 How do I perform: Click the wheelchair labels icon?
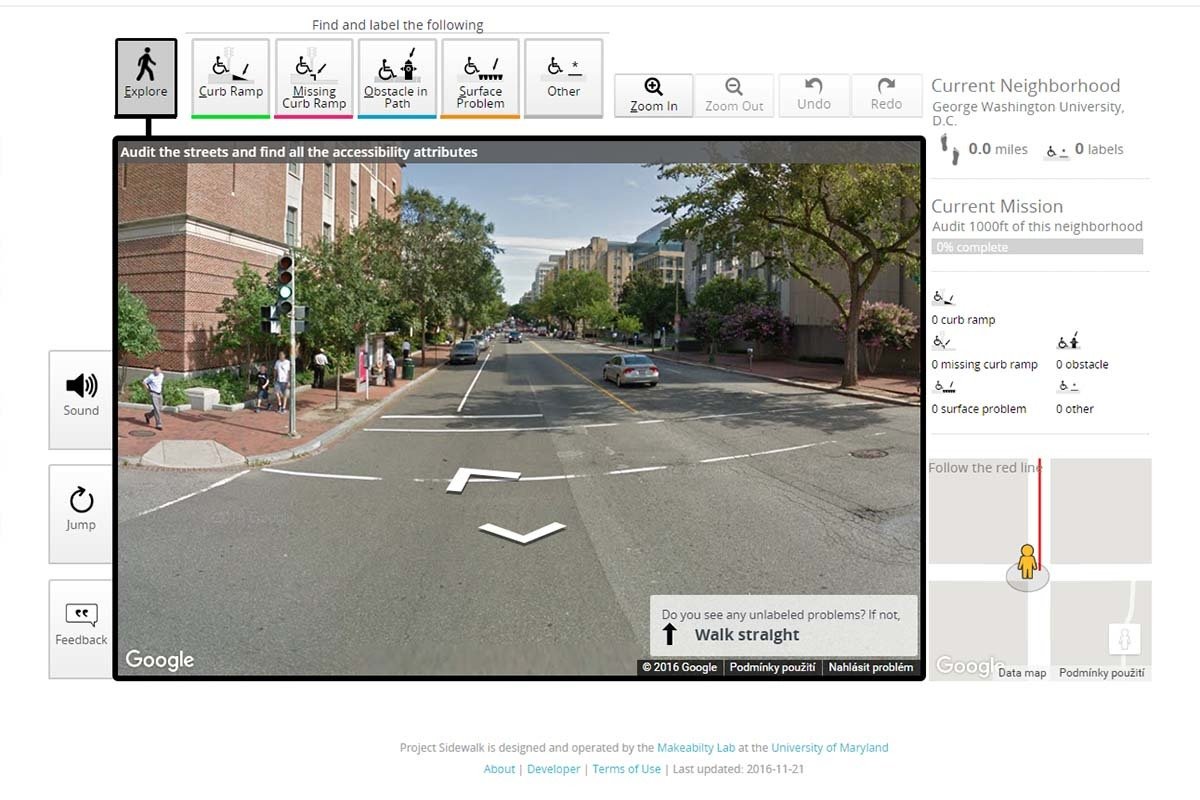[x=1056, y=151]
